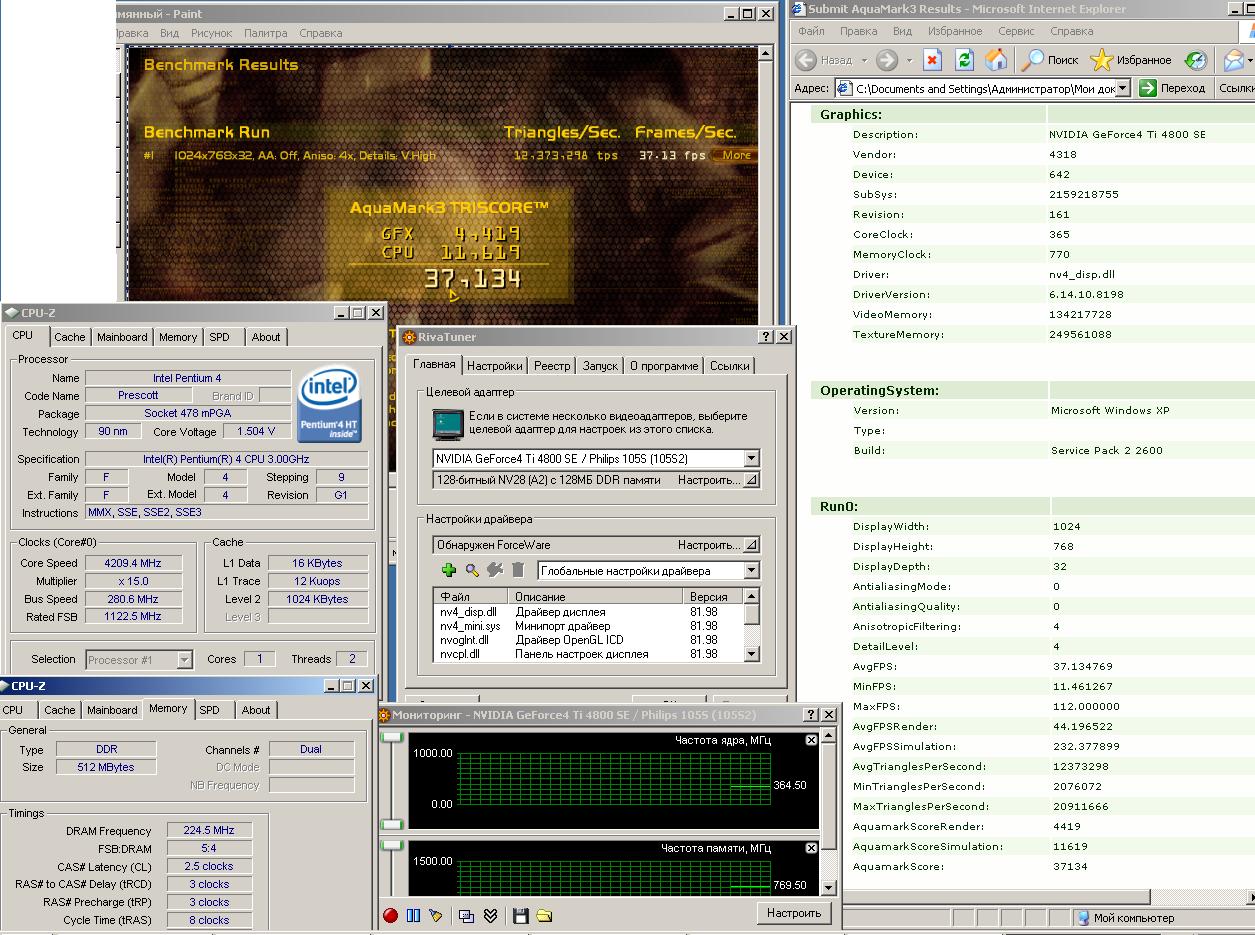Image resolution: width=1255 pixels, height=935 pixels.
Task: Open the Глобальные настройки драйвера dropdown
Action: 751,571
